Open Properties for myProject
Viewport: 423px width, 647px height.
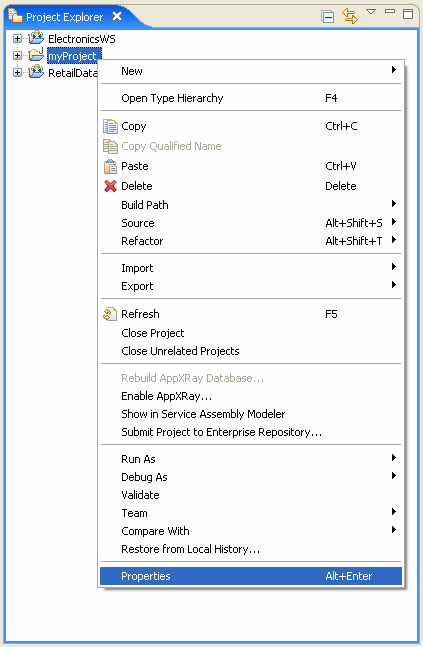point(251,576)
